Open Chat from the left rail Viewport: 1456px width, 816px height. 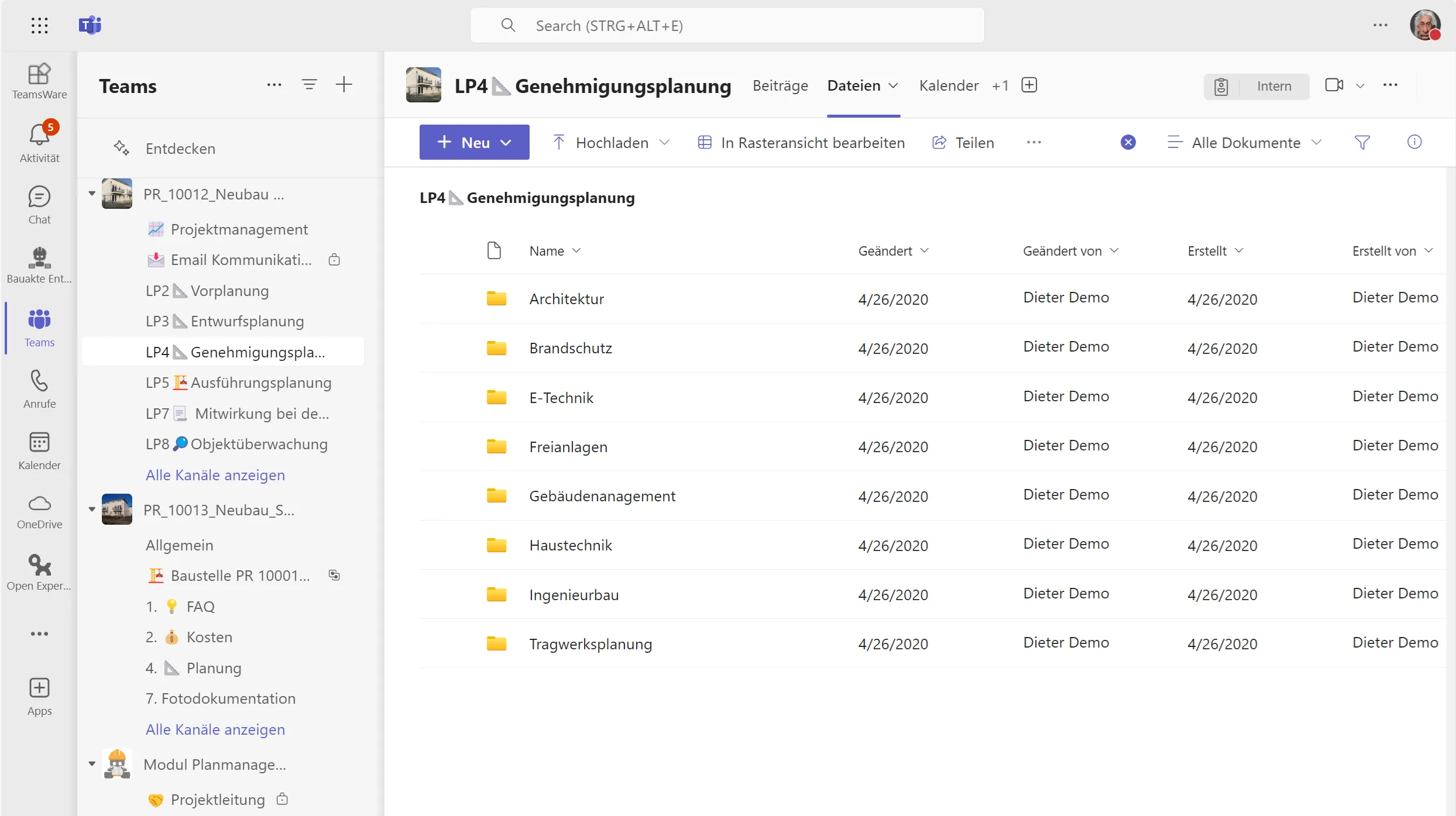(x=39, y=205)
